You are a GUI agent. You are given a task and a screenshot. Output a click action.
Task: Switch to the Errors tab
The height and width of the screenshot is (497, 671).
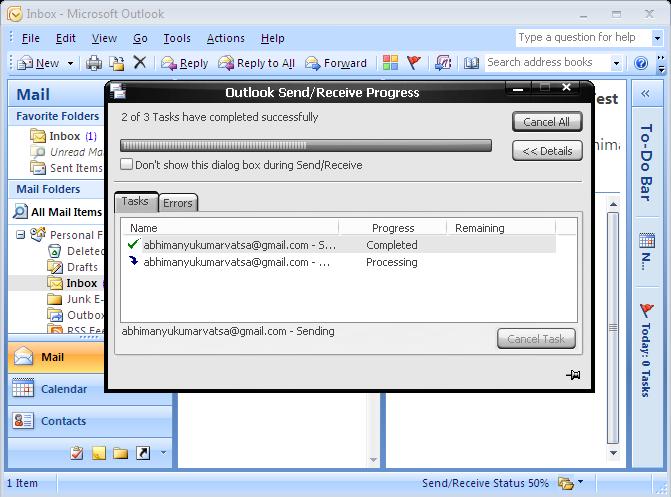[178, 203]
